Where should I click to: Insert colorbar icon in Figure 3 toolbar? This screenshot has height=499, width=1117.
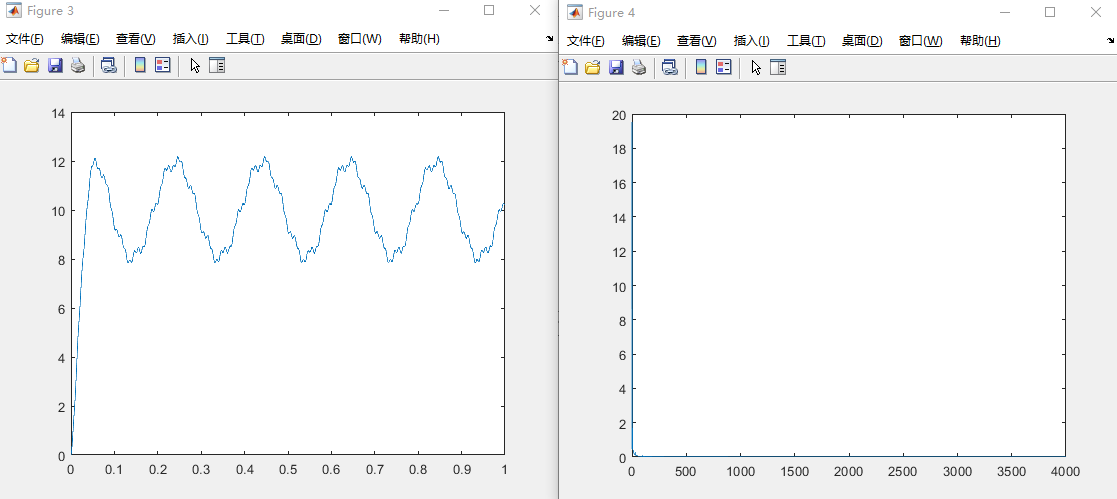(x=140, y=66)
